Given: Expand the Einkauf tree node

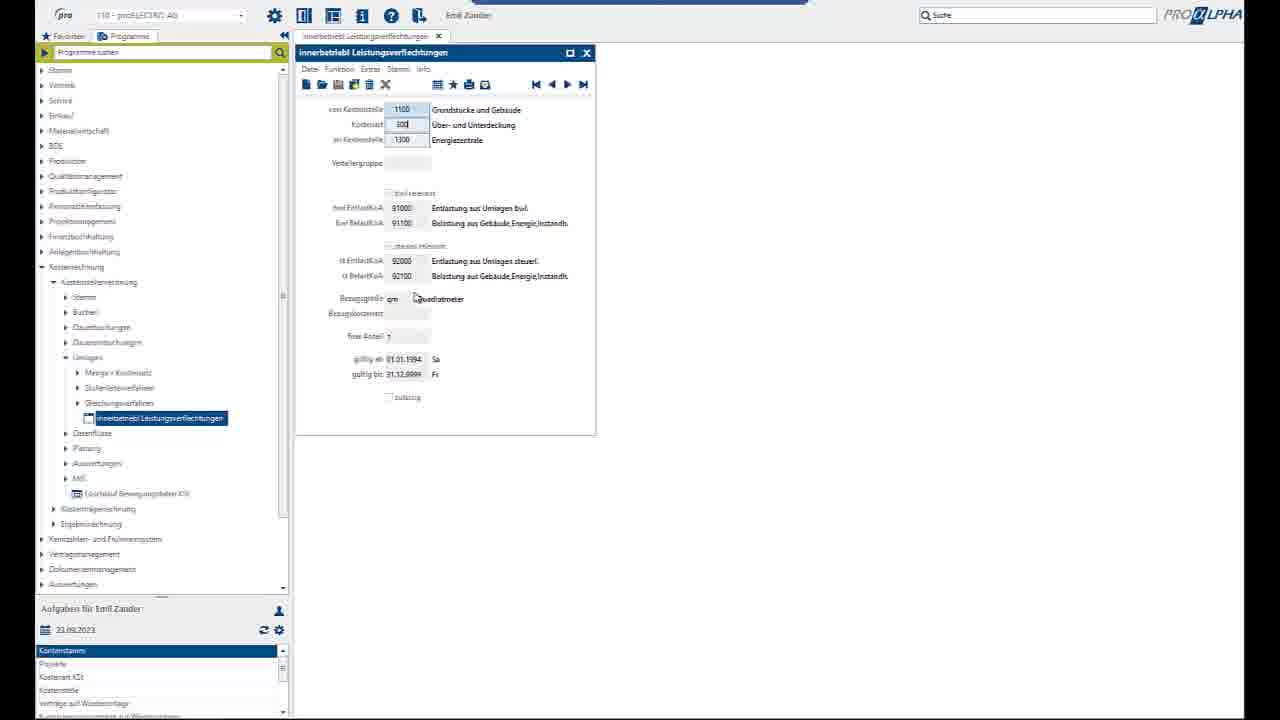Looking at the screenshot, I should tap(41, 116).
